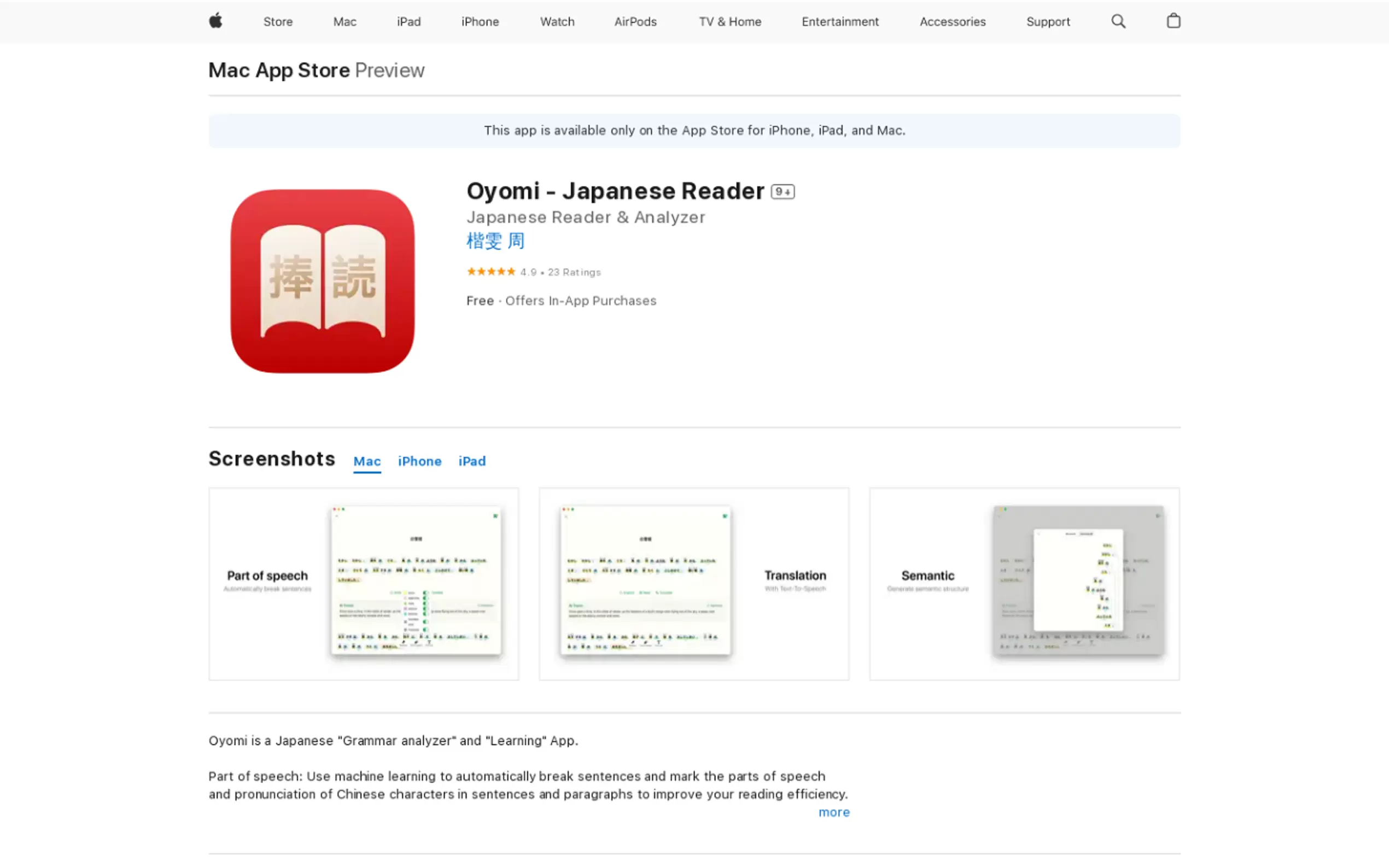Open the Semantic screenshot thumbnail
The image size is (1389, 868).
1024,583
